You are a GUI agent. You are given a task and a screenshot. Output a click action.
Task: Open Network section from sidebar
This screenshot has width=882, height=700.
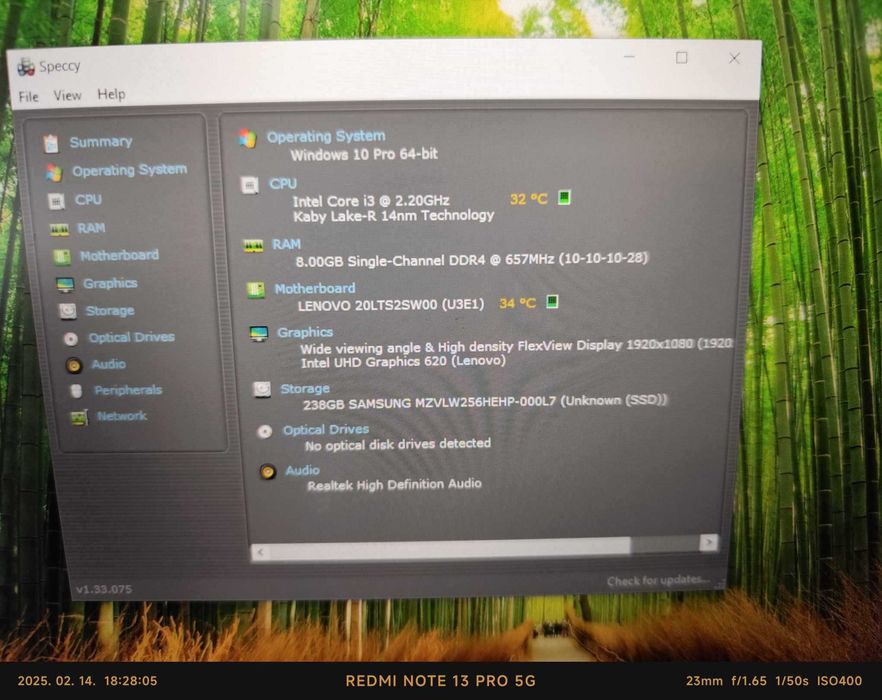[x=122, y=416]
